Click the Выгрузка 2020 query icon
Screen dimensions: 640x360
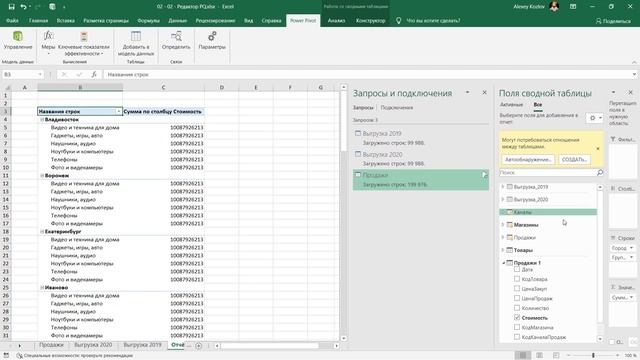358,154
